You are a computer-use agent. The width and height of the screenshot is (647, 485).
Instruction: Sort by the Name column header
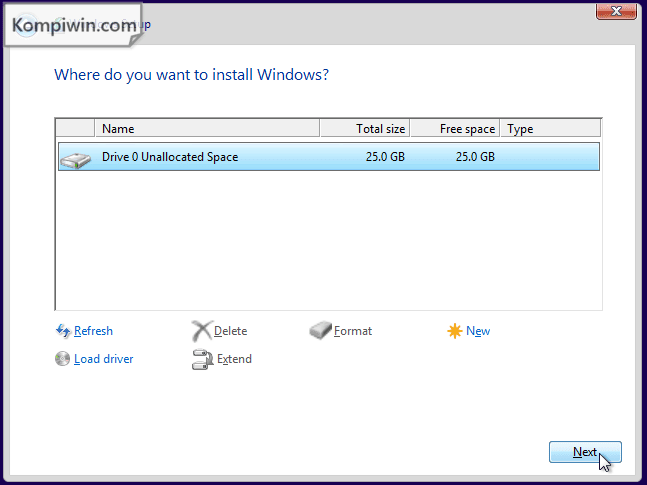[x=207, y=129]
